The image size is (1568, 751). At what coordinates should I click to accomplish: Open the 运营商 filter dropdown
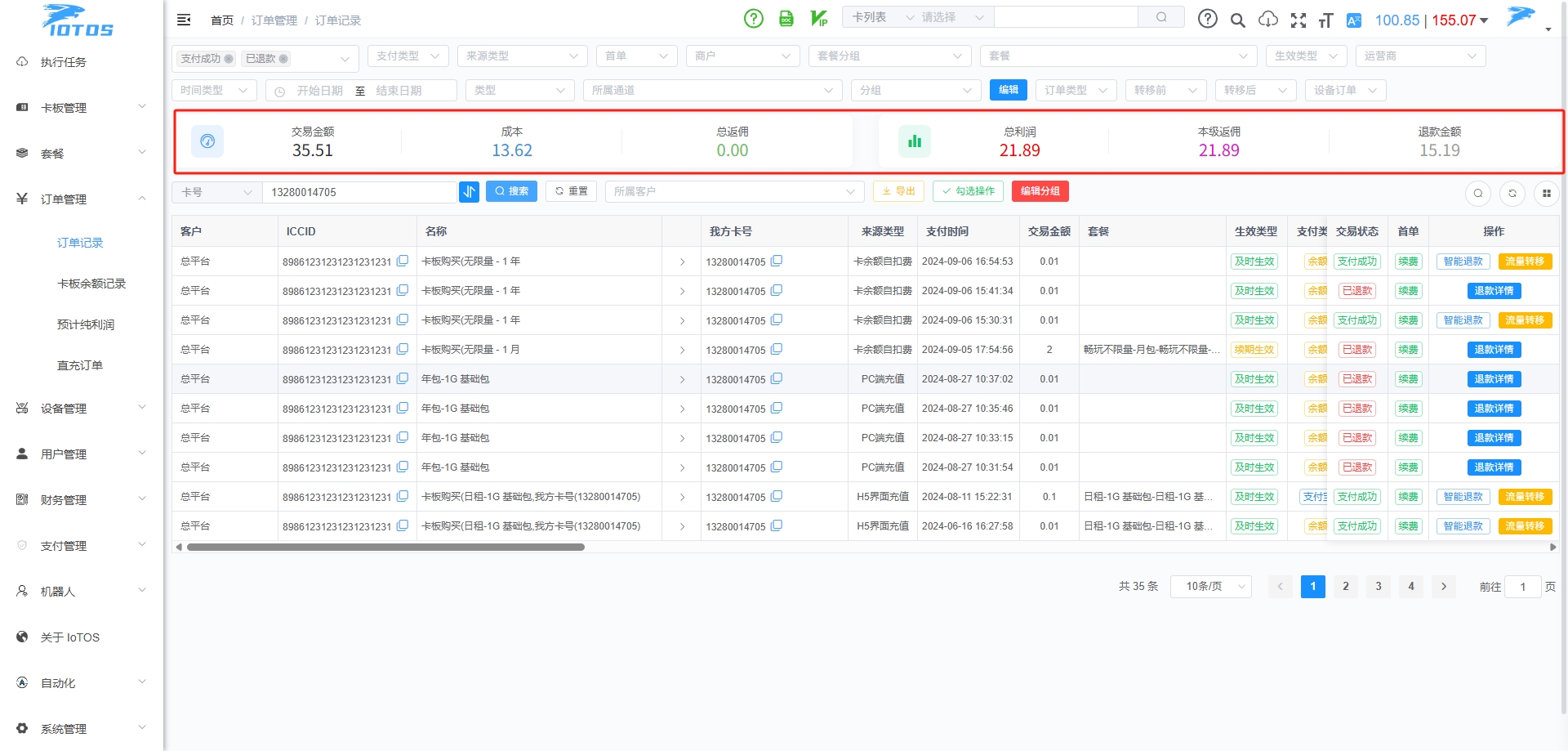pyautogui.click(x=1421, y=56)
